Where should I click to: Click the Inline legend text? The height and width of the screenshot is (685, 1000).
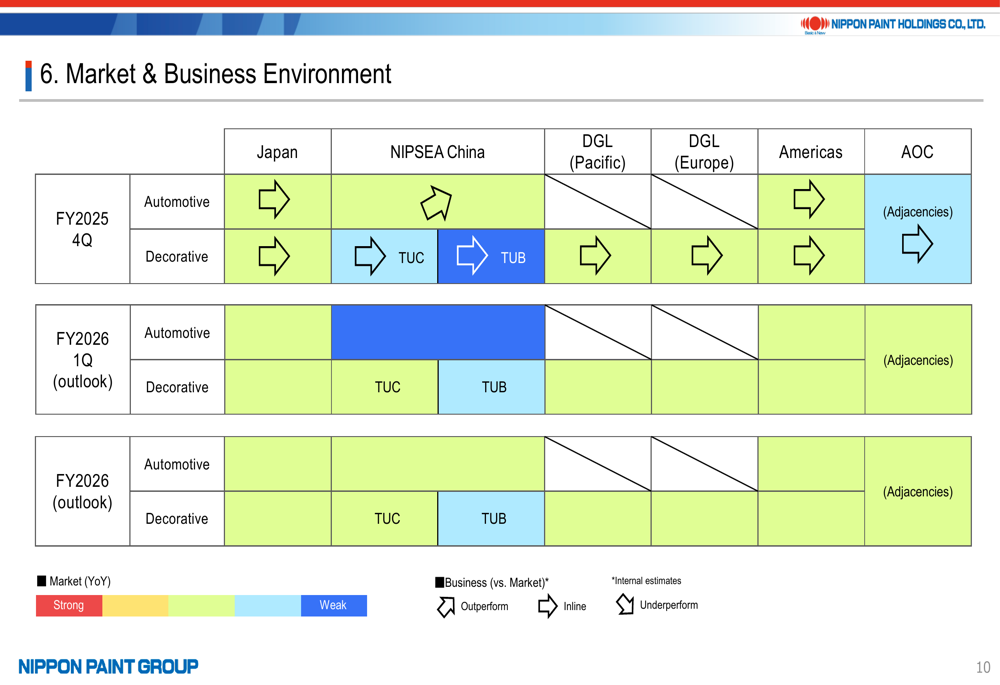[x=575, y=606]
